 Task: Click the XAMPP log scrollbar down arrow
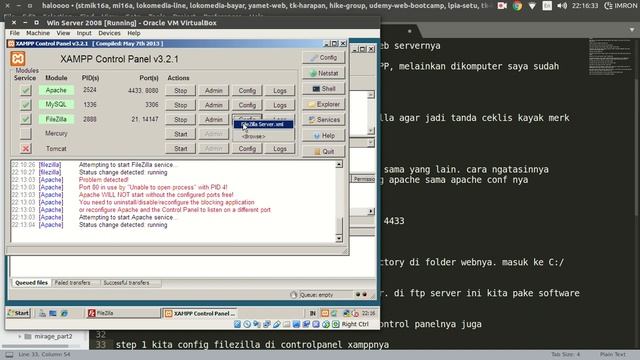(x=339, y=239)
